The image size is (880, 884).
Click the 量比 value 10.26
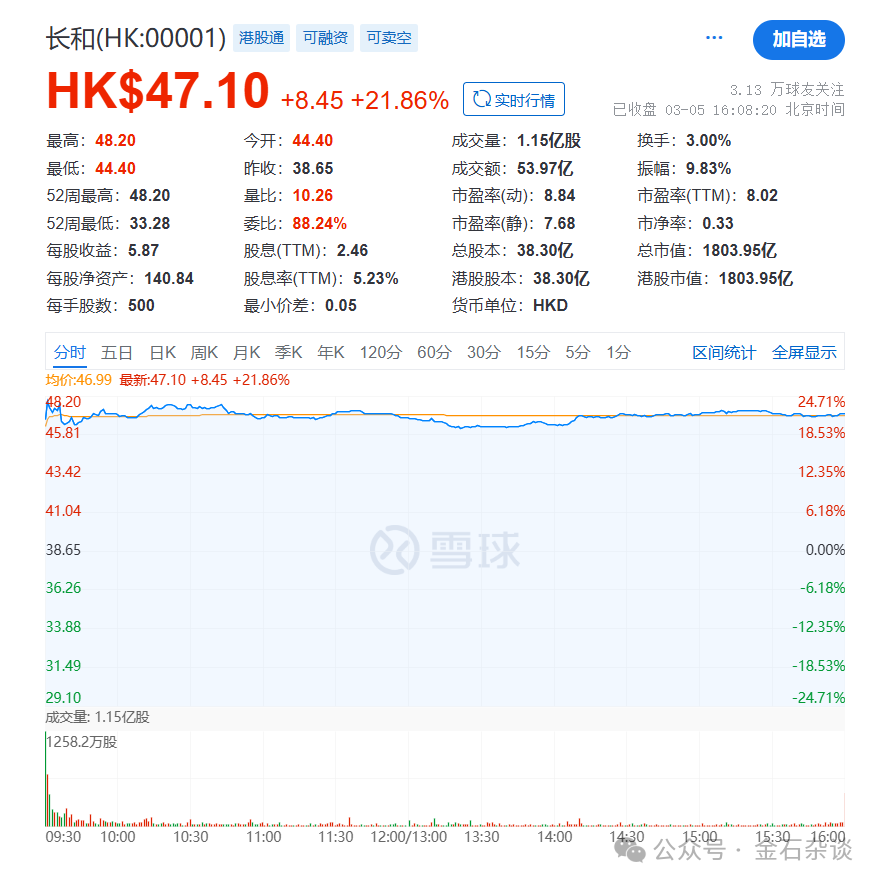313,195
